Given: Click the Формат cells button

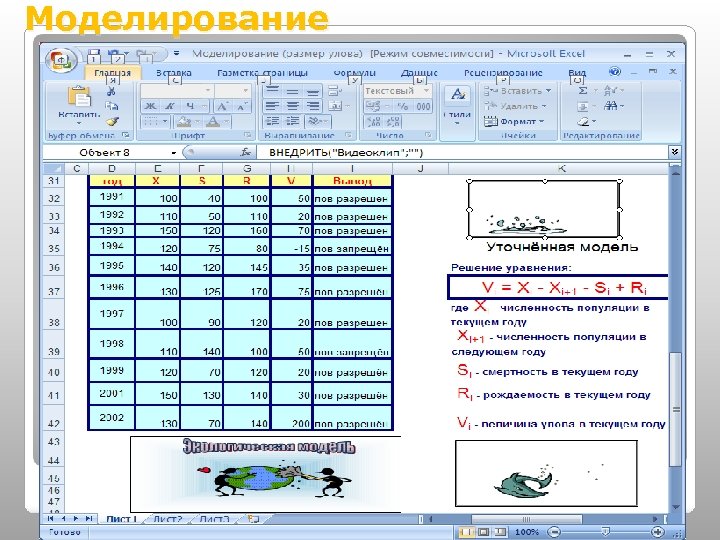Looking at the screenshot, I should point(514,122).
